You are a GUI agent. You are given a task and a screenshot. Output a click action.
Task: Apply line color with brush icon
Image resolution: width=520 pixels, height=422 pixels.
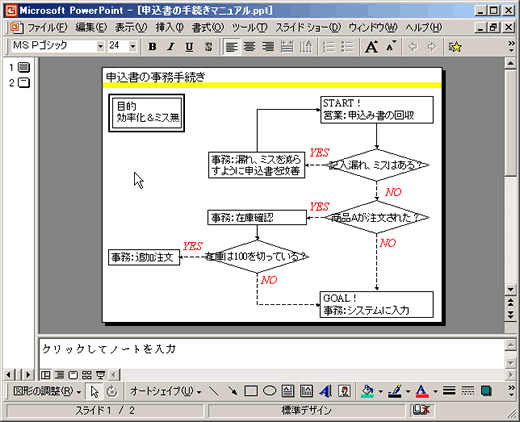(x=395, y=391)
